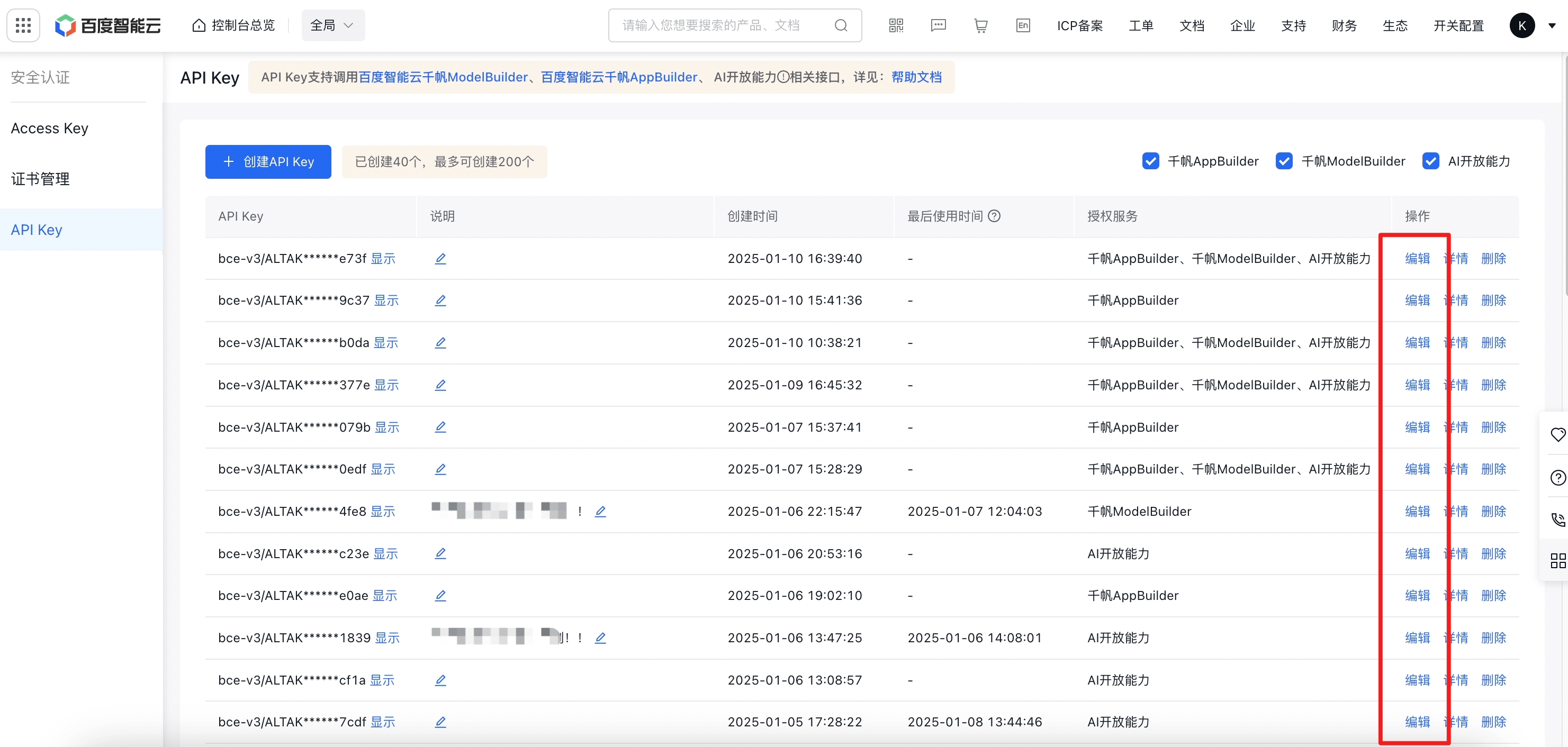1568x747 pixels.
Task: Click the Baidu AI Cloud logo
Action: (x=109, y=25)
